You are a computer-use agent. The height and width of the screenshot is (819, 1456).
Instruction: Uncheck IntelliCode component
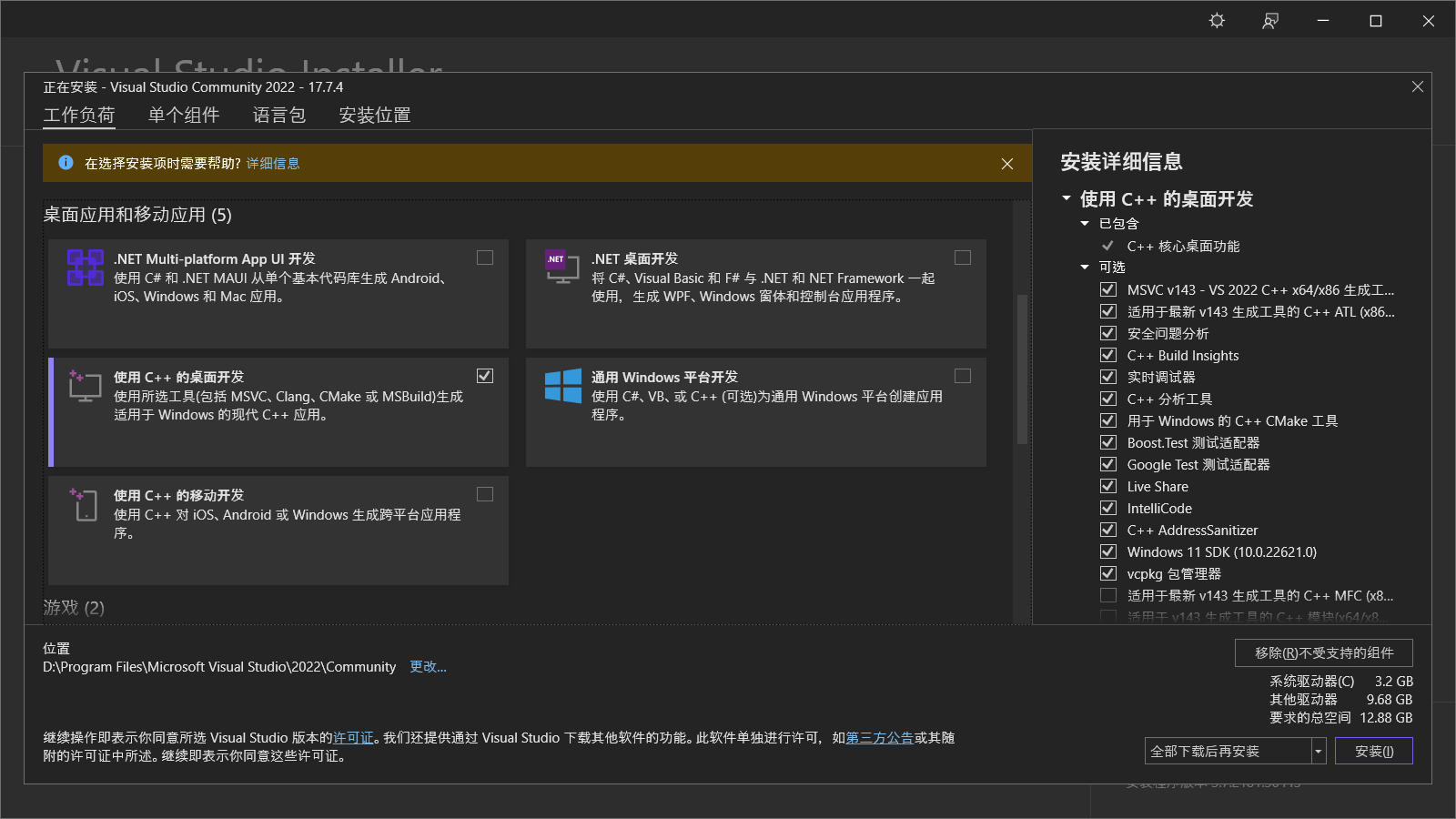pyautogui.click(x=1108, y=508)
